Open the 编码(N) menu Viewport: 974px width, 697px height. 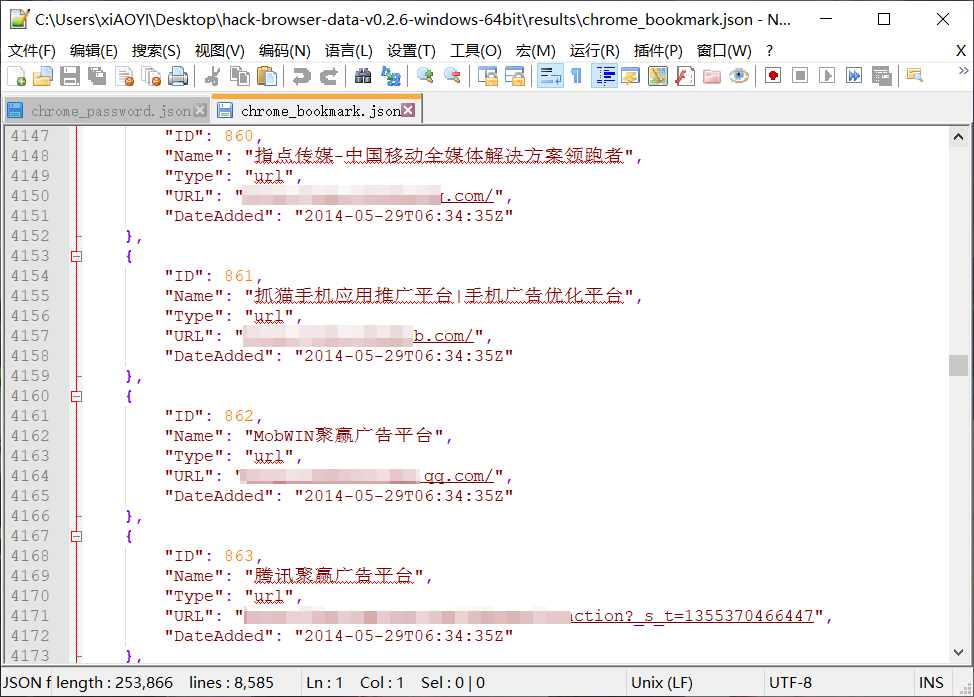point(284,51)
